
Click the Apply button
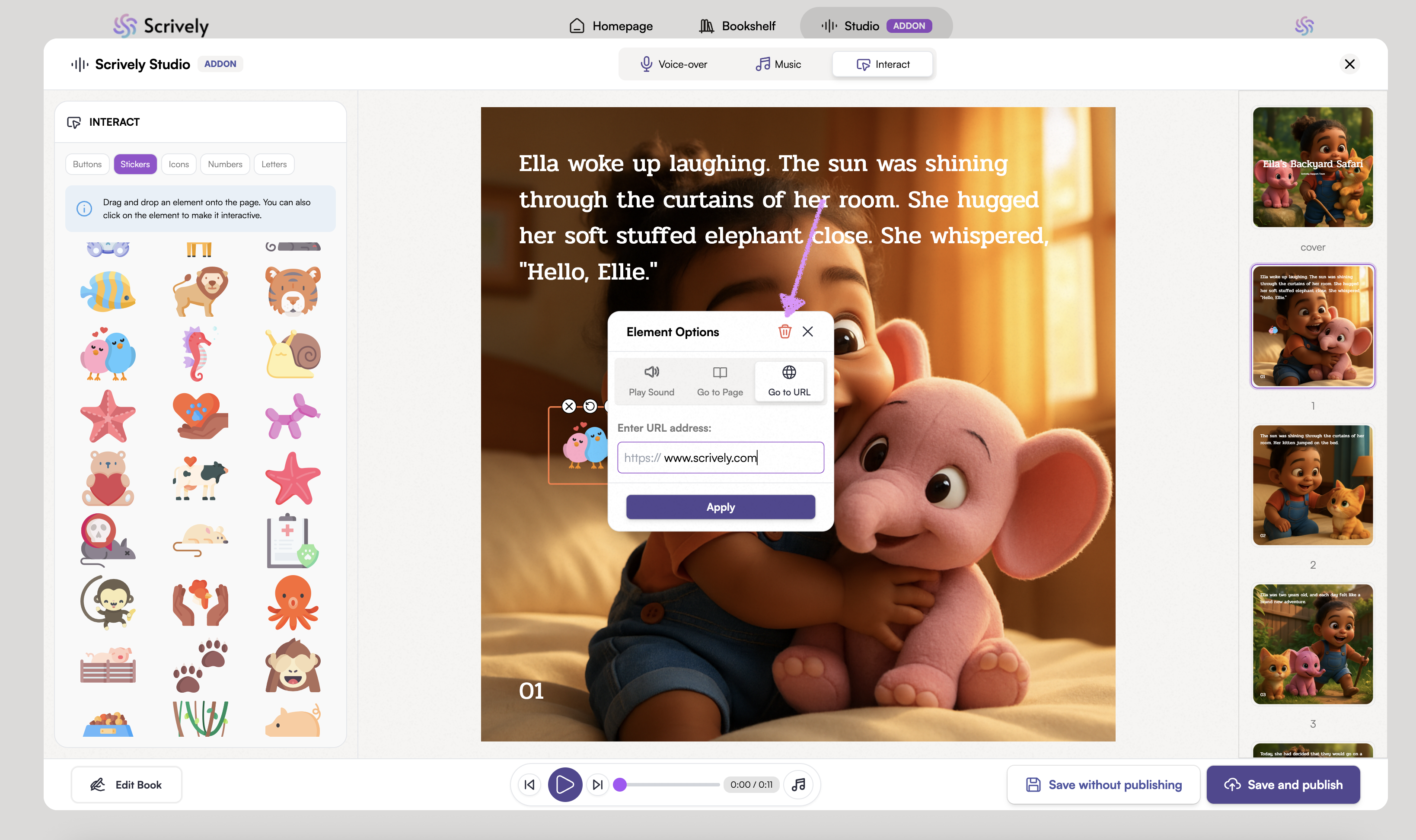point(720,507)
